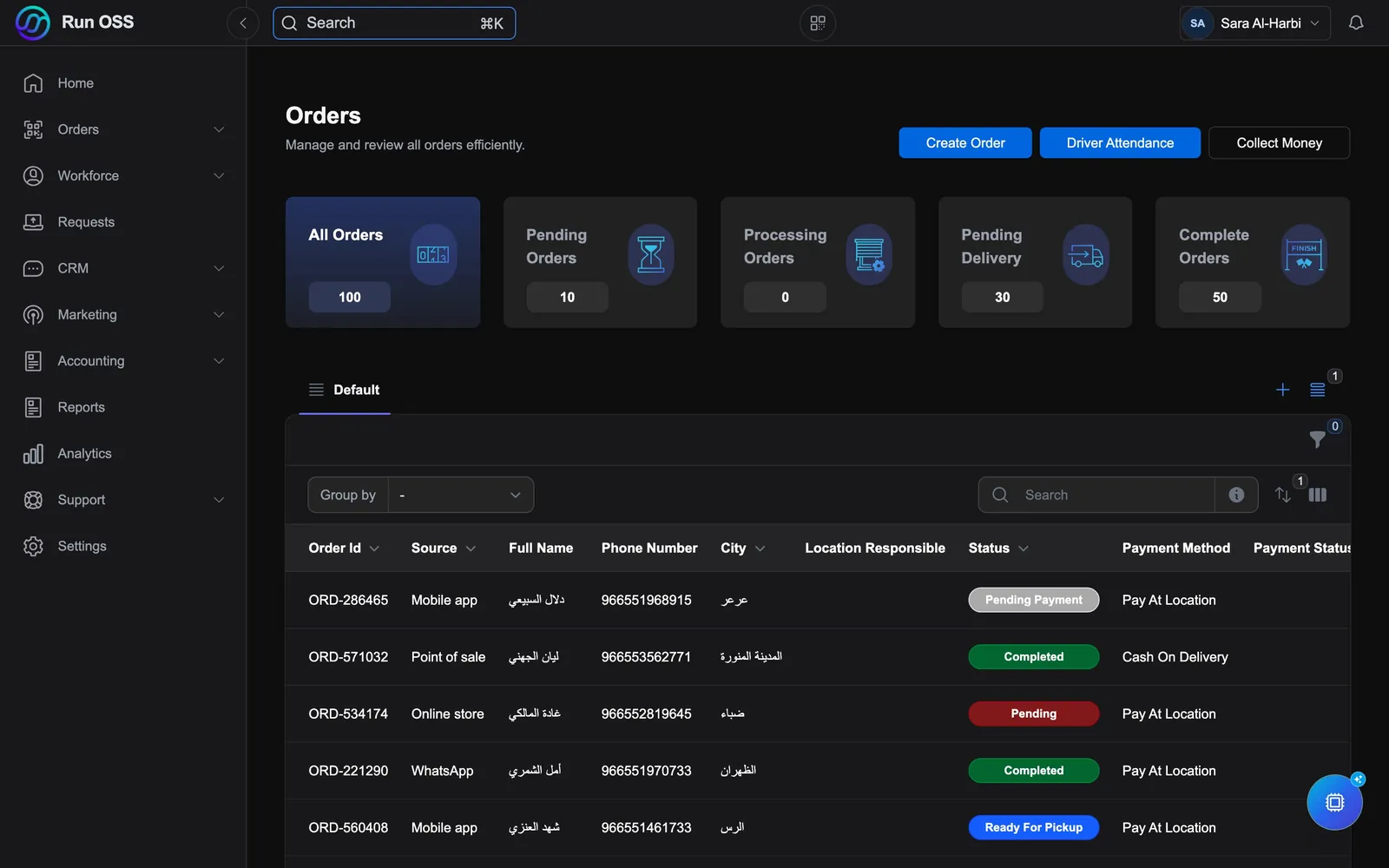Open the column settings icon
Viewport: 1389px width, 868px height.
pos(1317,495)
